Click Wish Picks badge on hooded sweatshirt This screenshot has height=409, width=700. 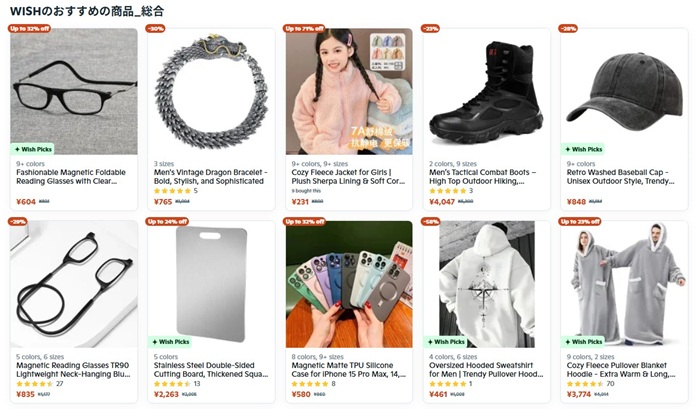click(446, 342)
